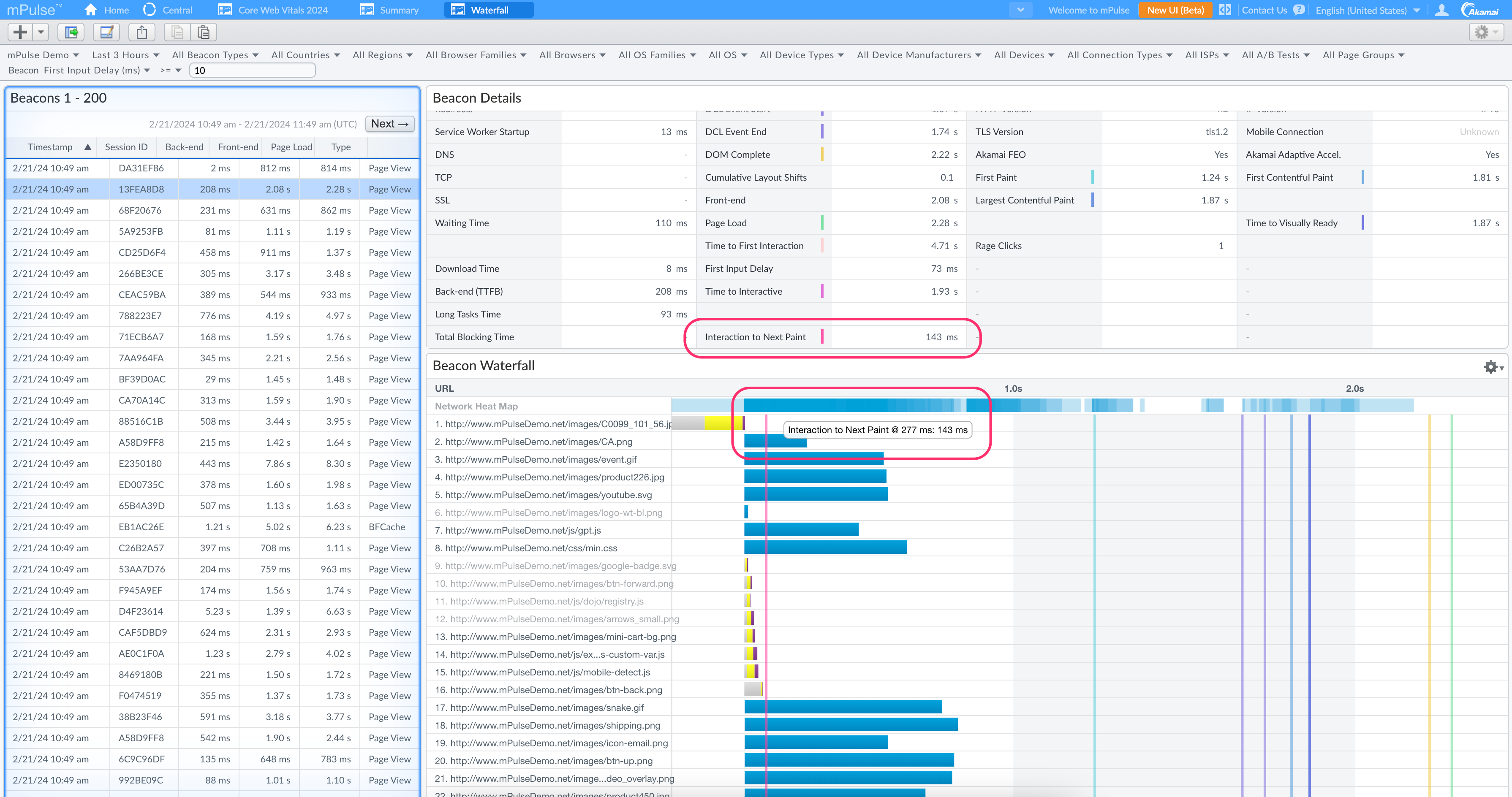Click the share/export icon in the toolbar
The image size is (1512, 797).
tap(141, 32)
